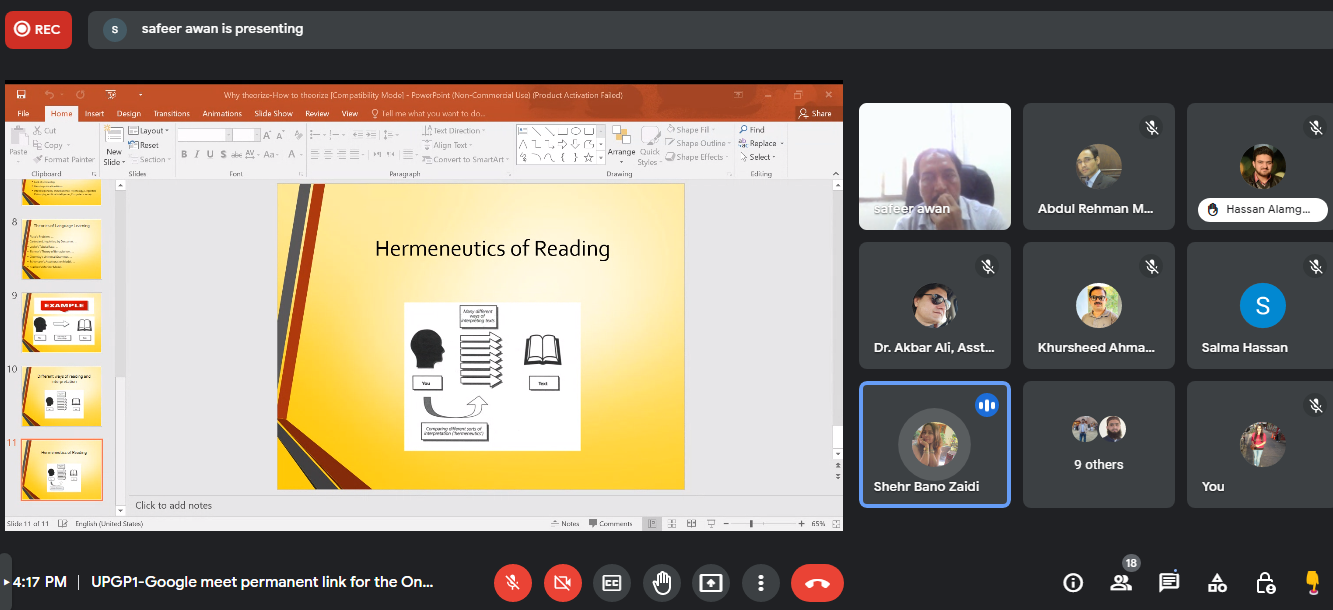Click the red REC recording indicator
1333x610 pixels.
coord(37,29)
